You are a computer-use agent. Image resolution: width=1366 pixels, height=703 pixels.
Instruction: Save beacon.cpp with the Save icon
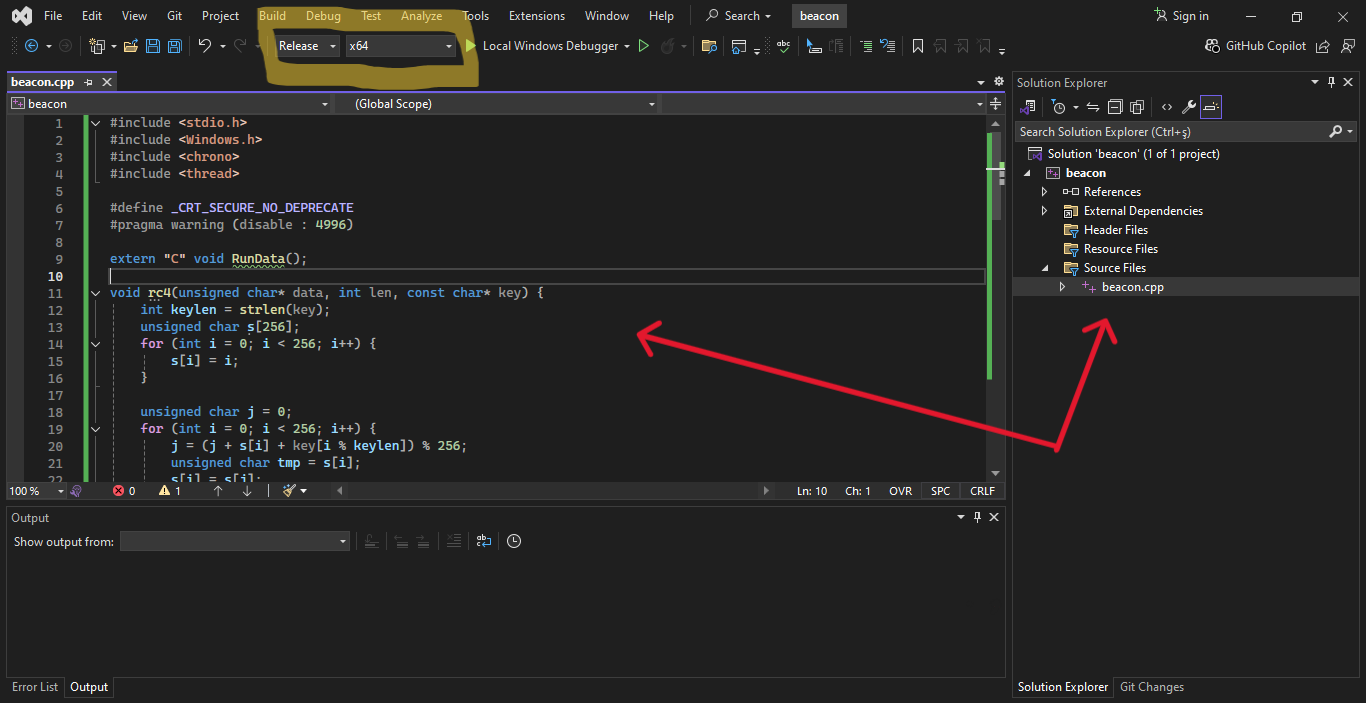[x=153, y=46]
